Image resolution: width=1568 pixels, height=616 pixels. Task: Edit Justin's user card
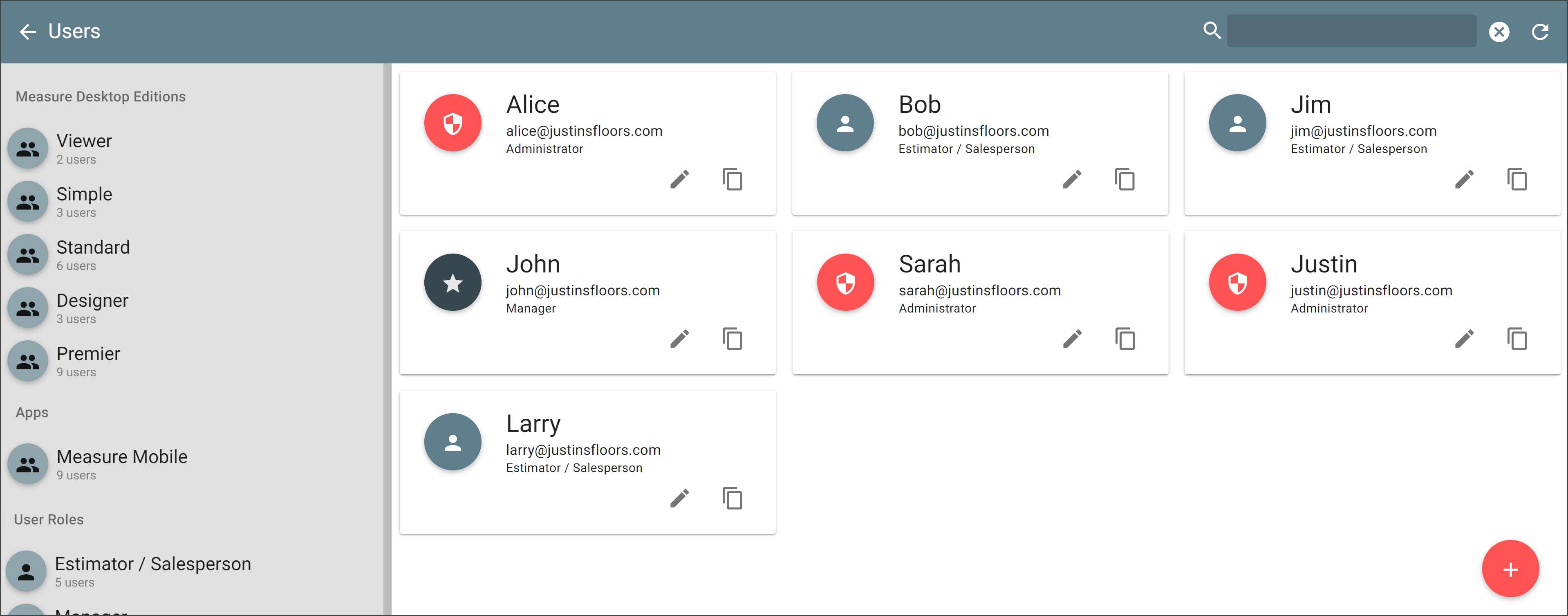1465,339
